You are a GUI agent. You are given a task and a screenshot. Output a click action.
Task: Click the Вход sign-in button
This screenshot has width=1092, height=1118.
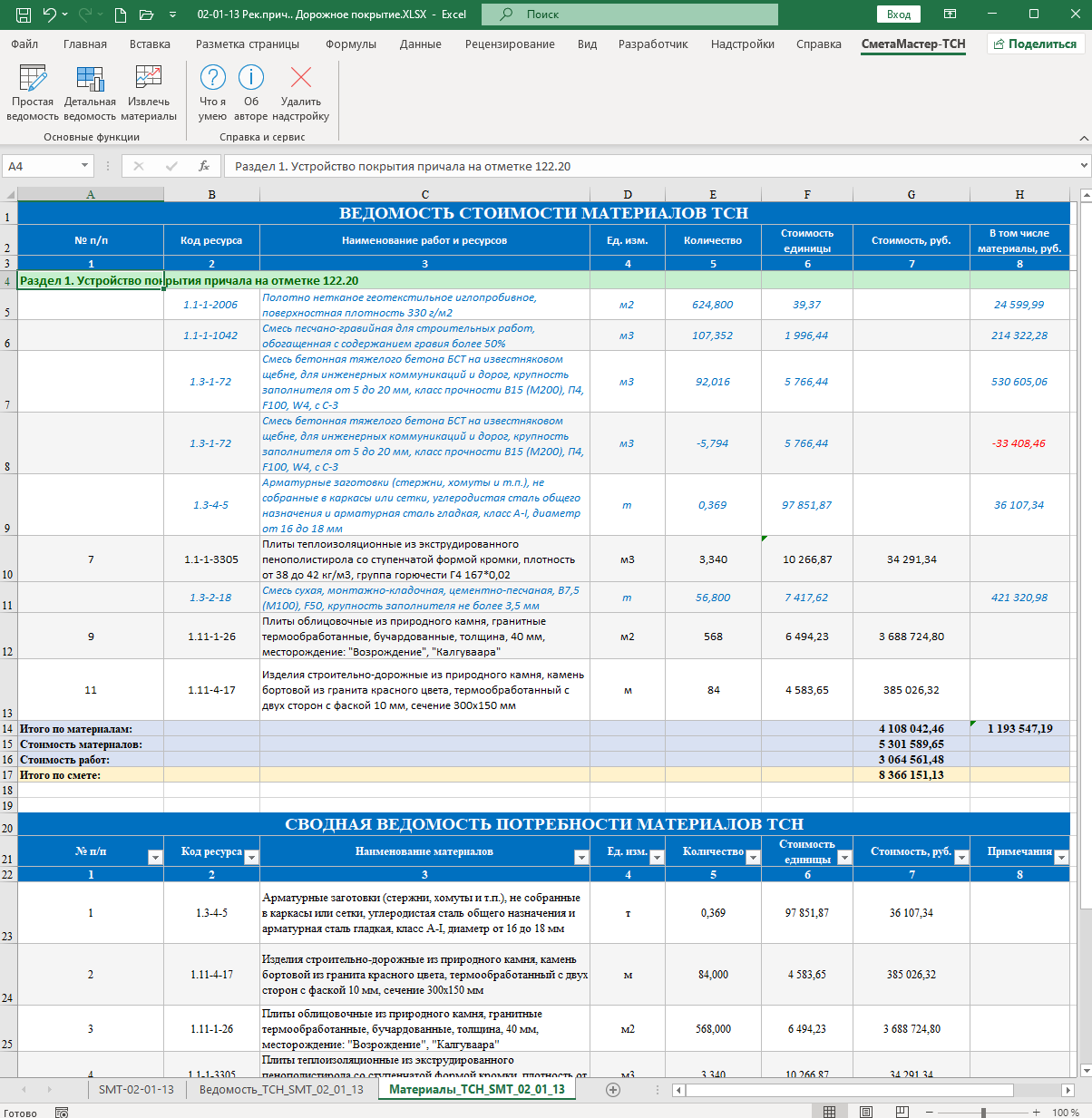pos(899,15)
